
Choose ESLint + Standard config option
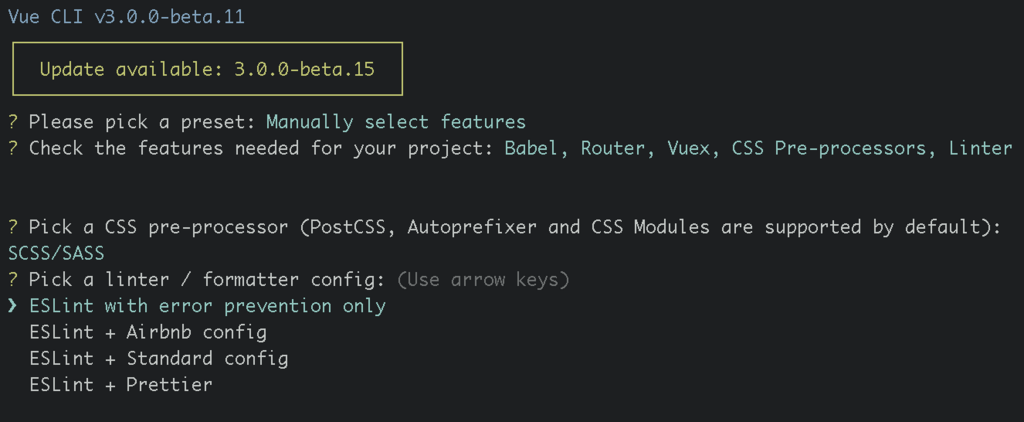point(159,358)
